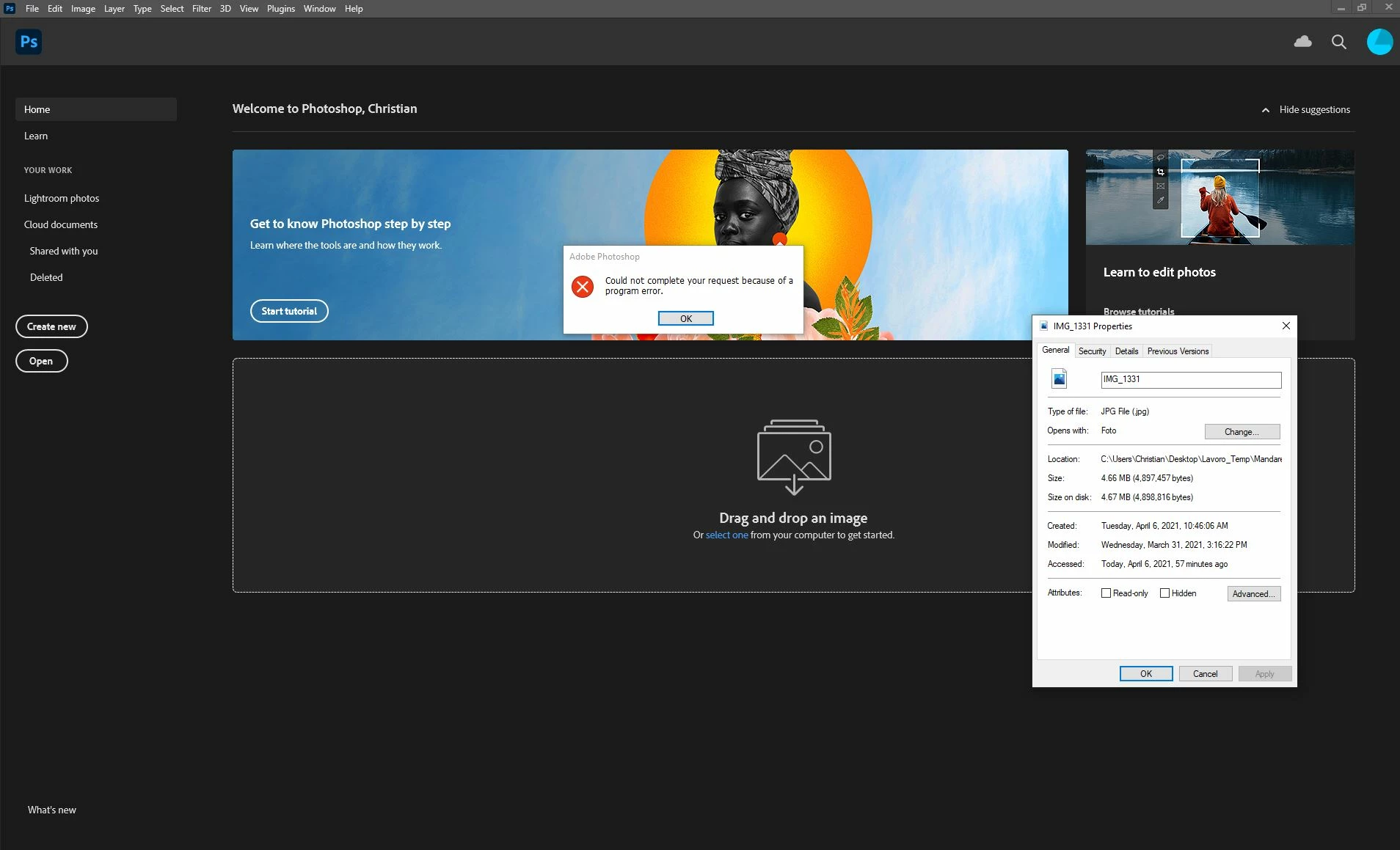Go to Home in the sidebar

tap(95, 109)
